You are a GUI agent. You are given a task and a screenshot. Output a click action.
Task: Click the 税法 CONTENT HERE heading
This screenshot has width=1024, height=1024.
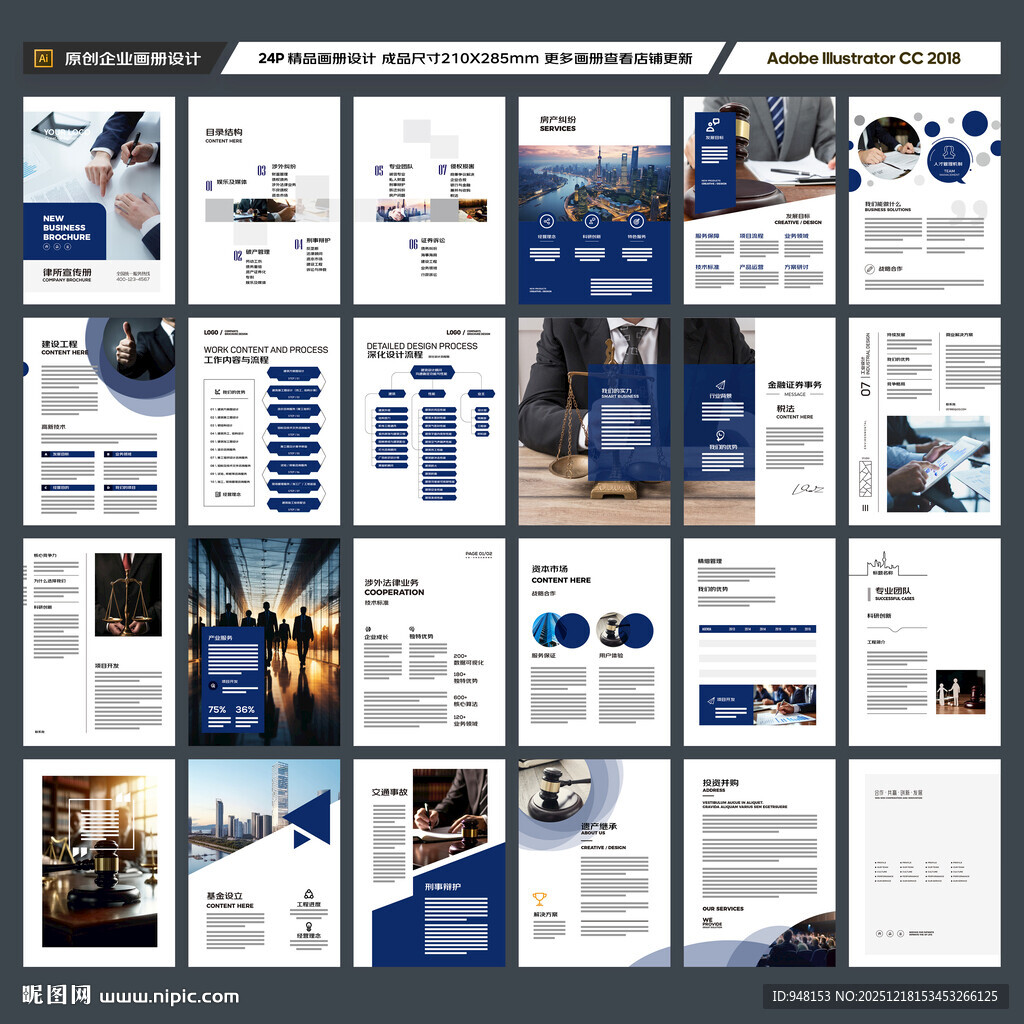click(794, 411)
